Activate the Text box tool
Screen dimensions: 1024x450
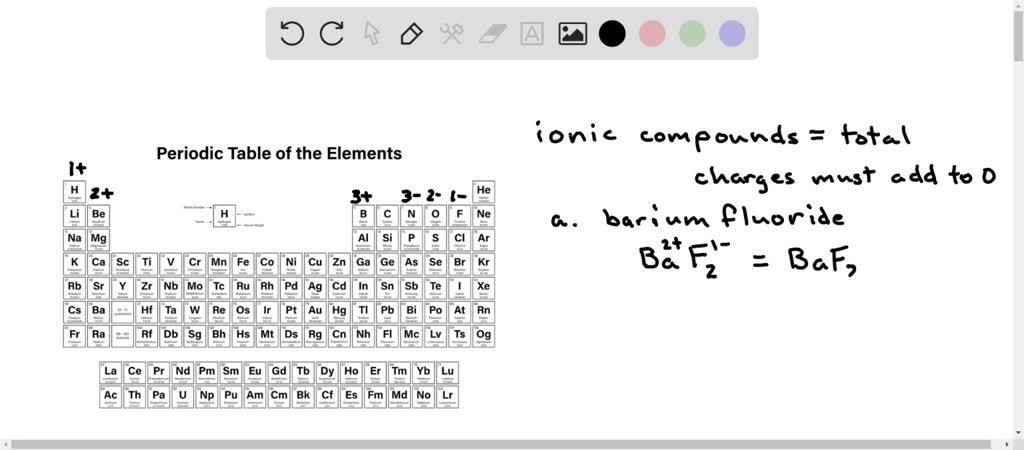tap(532, 34)
